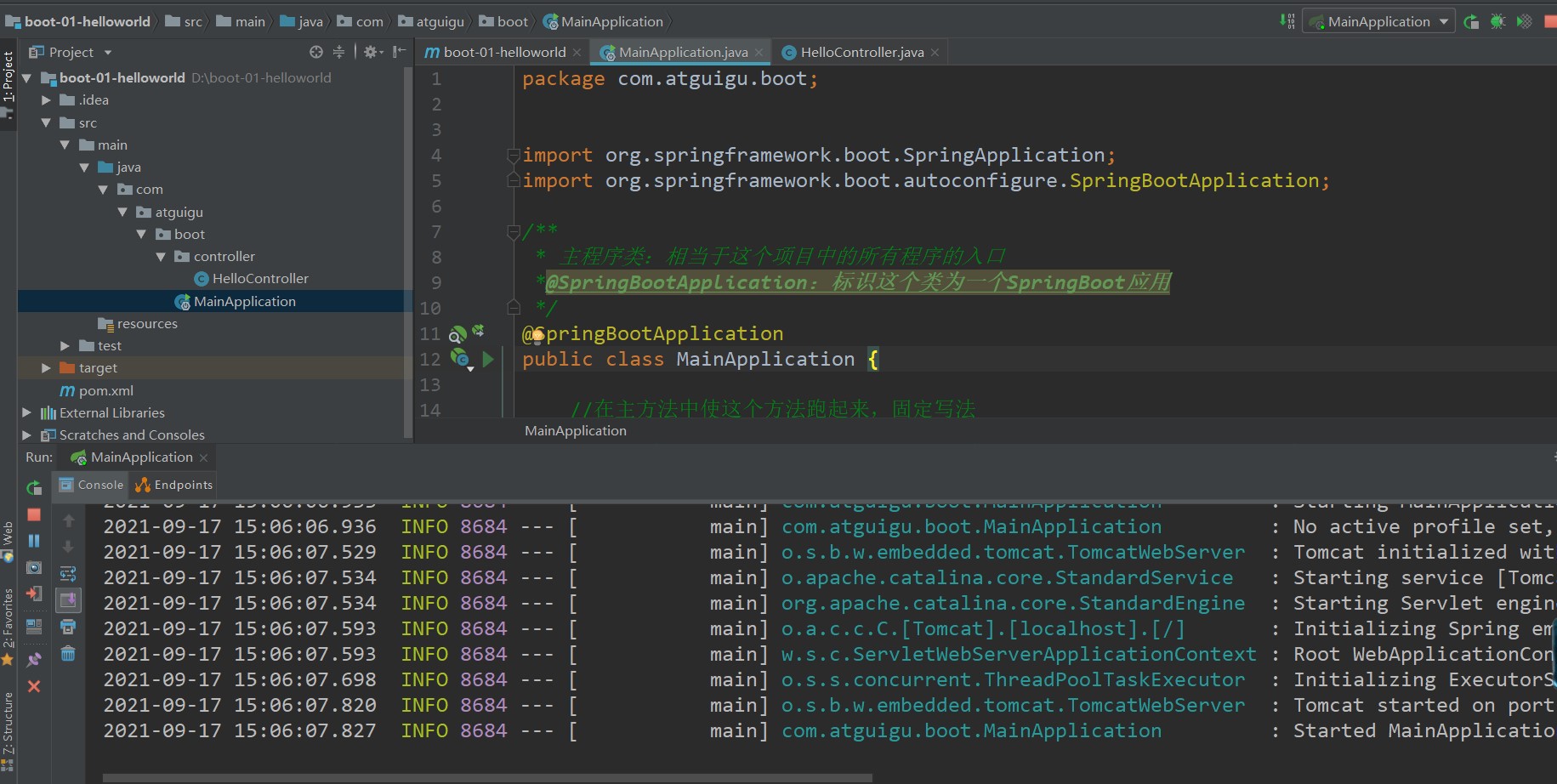Image resolution: width=1557 pixels, height=784 pixels.
Task: Open the MainApplication run configuration dropdown
Action: [x=1378, y=21]
